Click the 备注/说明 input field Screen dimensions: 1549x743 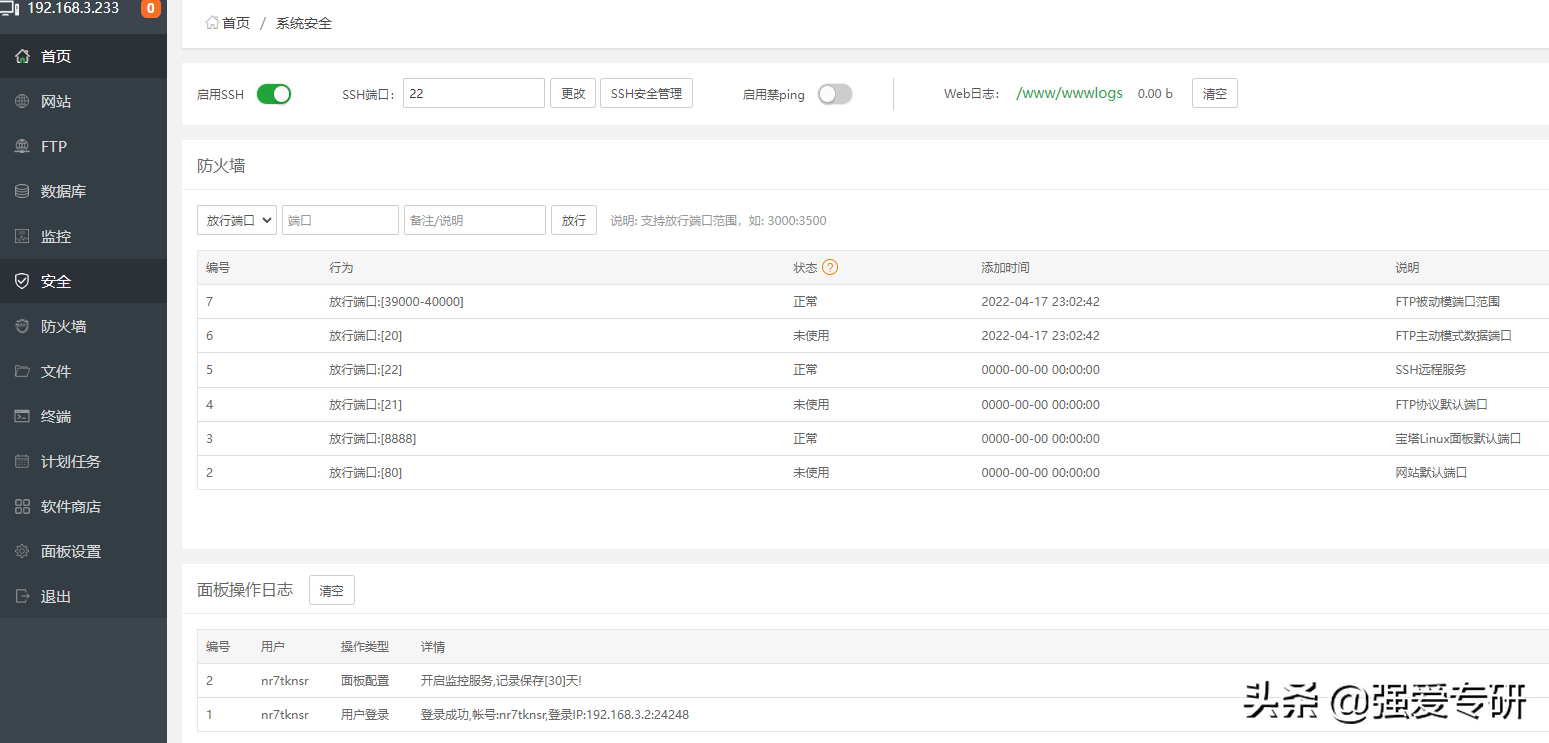475,220
